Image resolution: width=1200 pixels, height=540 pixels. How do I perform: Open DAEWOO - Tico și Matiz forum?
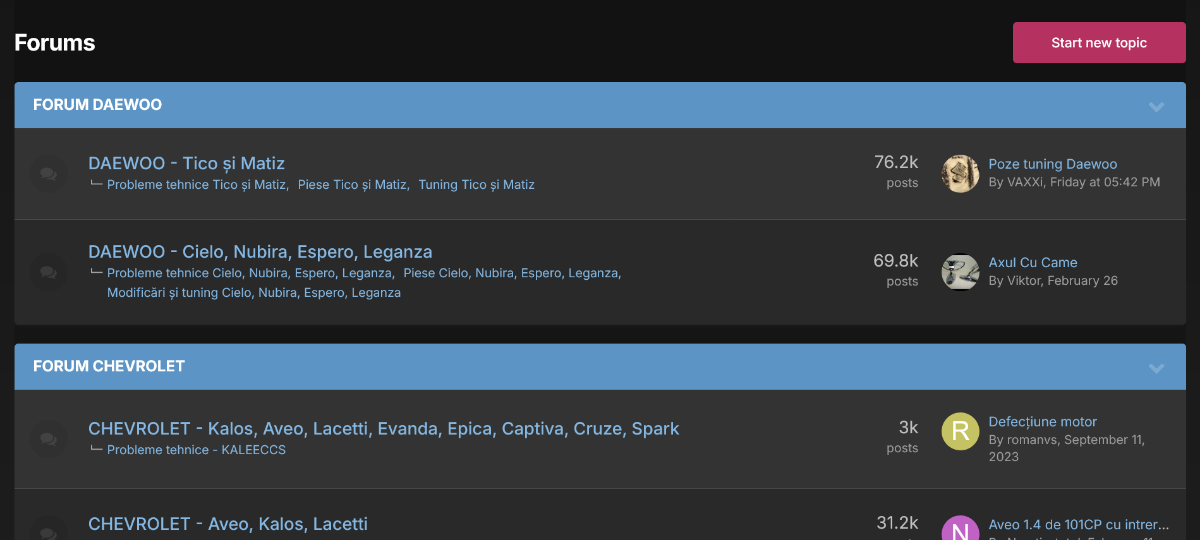(187, 163)
